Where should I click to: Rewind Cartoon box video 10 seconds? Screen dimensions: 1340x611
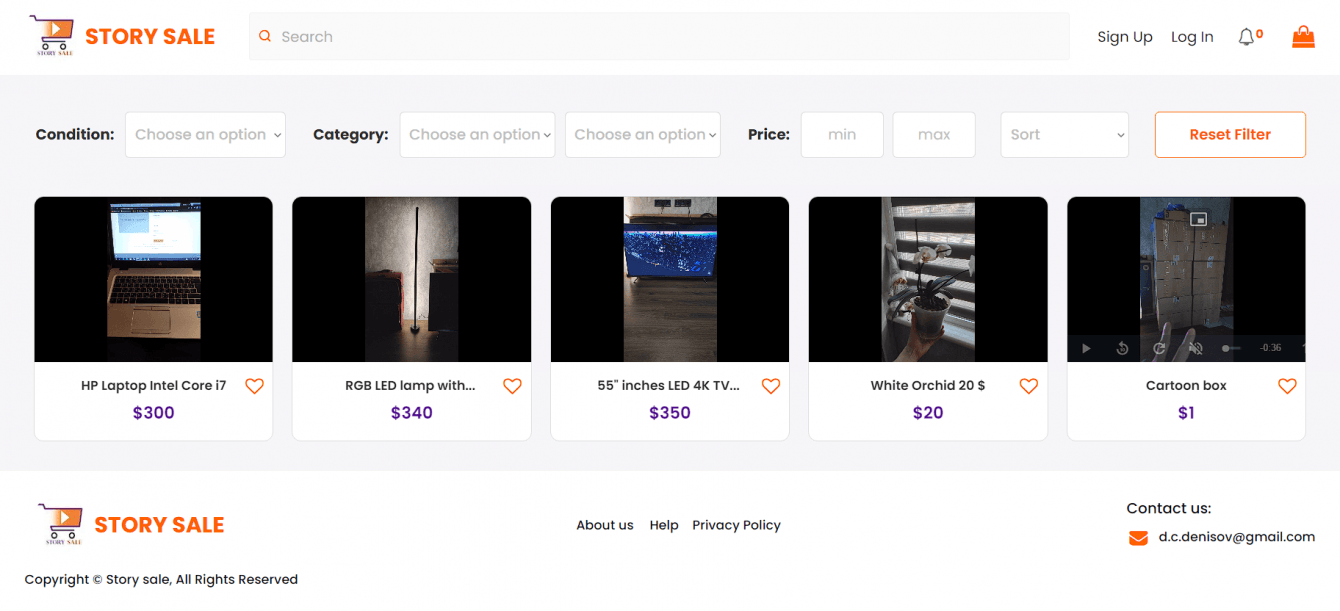(x=1122, y=348)
